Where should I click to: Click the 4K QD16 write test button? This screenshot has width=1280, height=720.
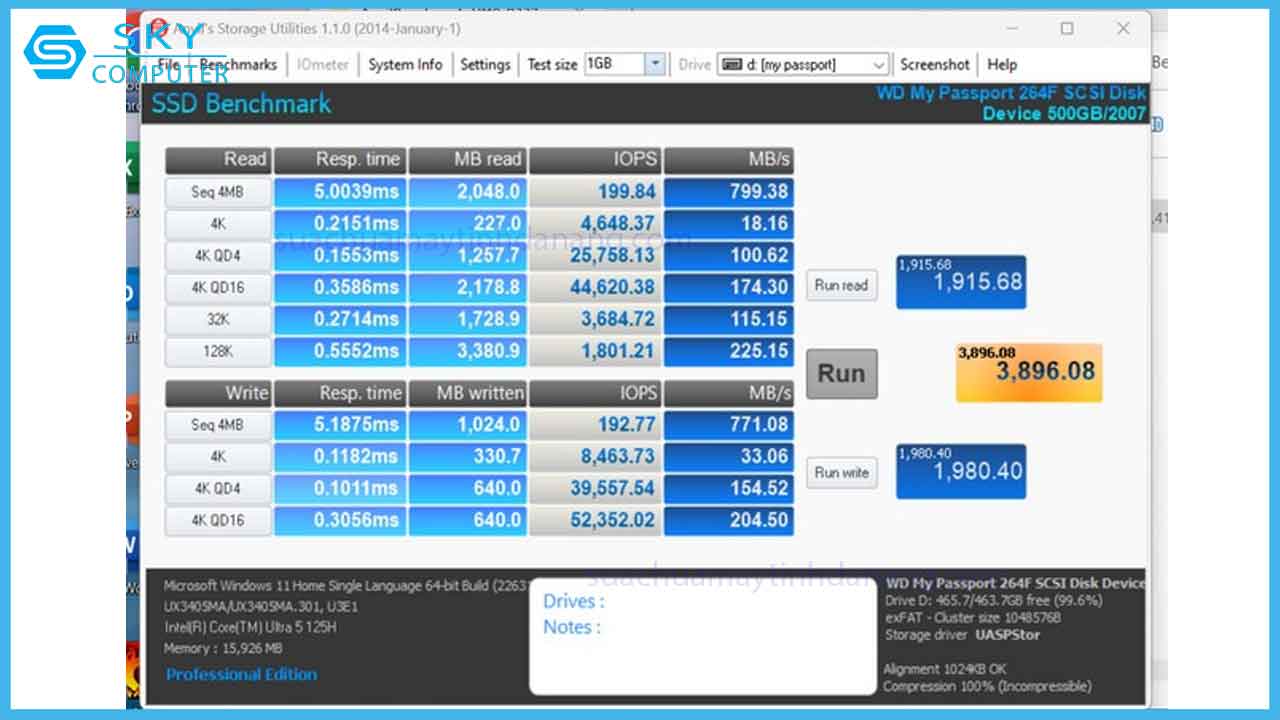[218, 520]
